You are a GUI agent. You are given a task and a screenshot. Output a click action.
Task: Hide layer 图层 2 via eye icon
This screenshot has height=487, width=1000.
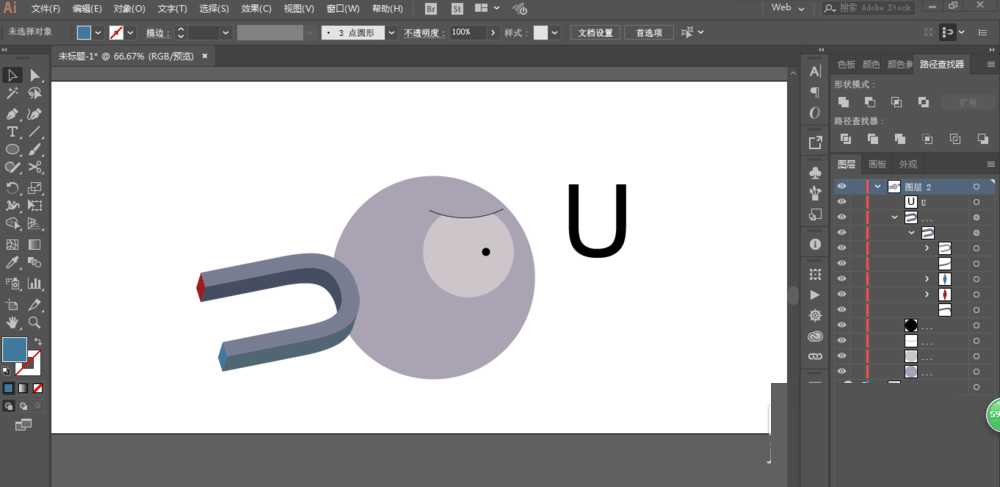click(841, 186)
